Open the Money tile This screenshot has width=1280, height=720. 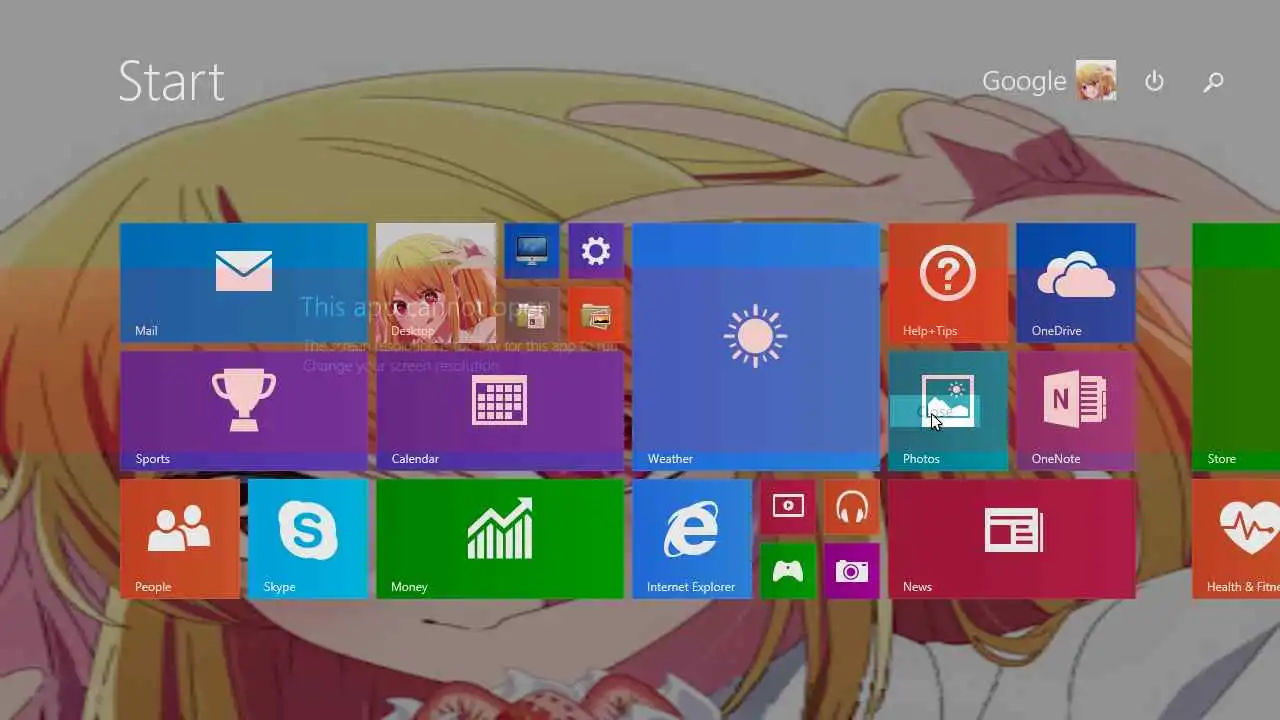tap(500, 539)
